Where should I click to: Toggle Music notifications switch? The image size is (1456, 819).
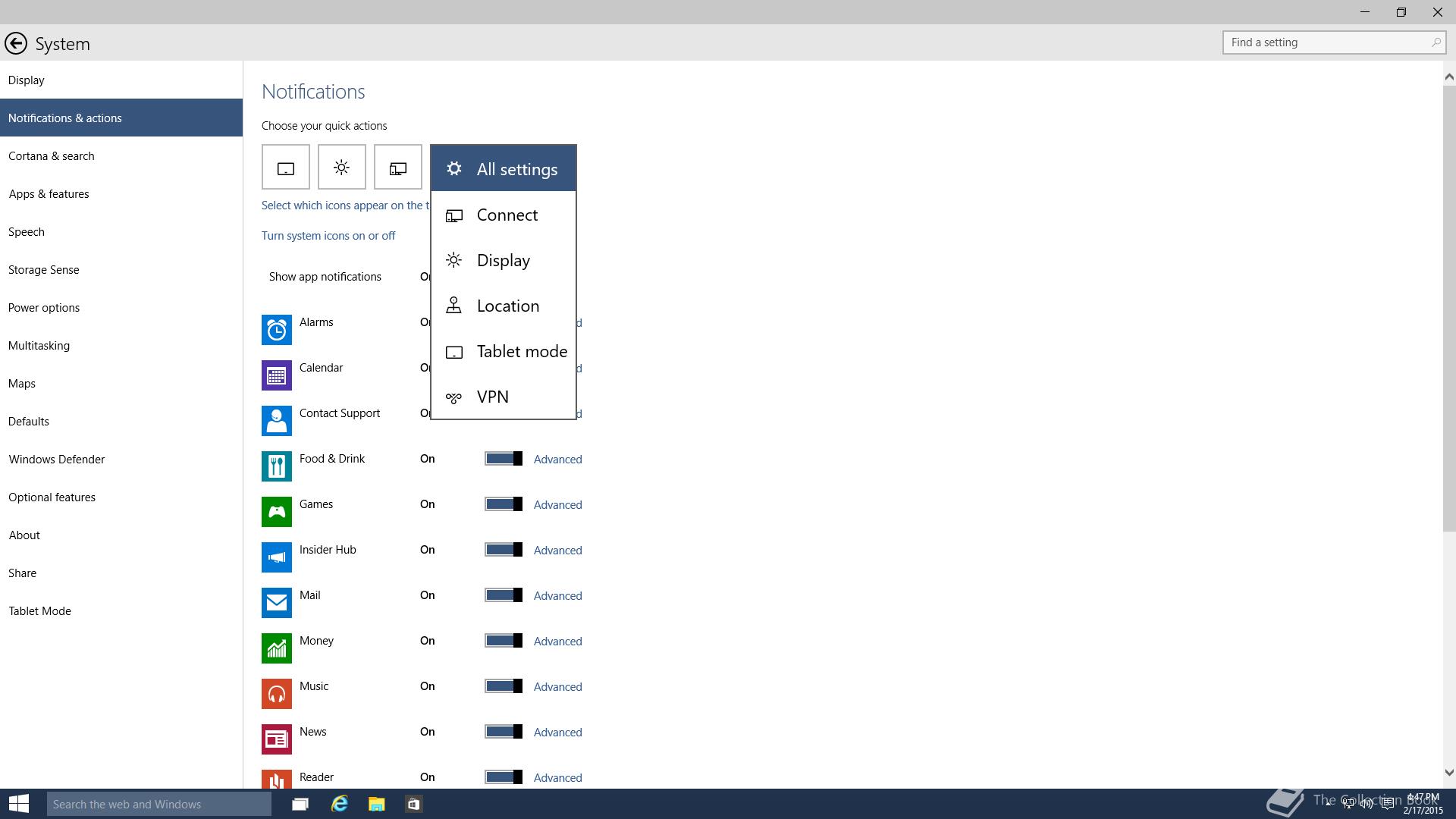tap(504, 686)
